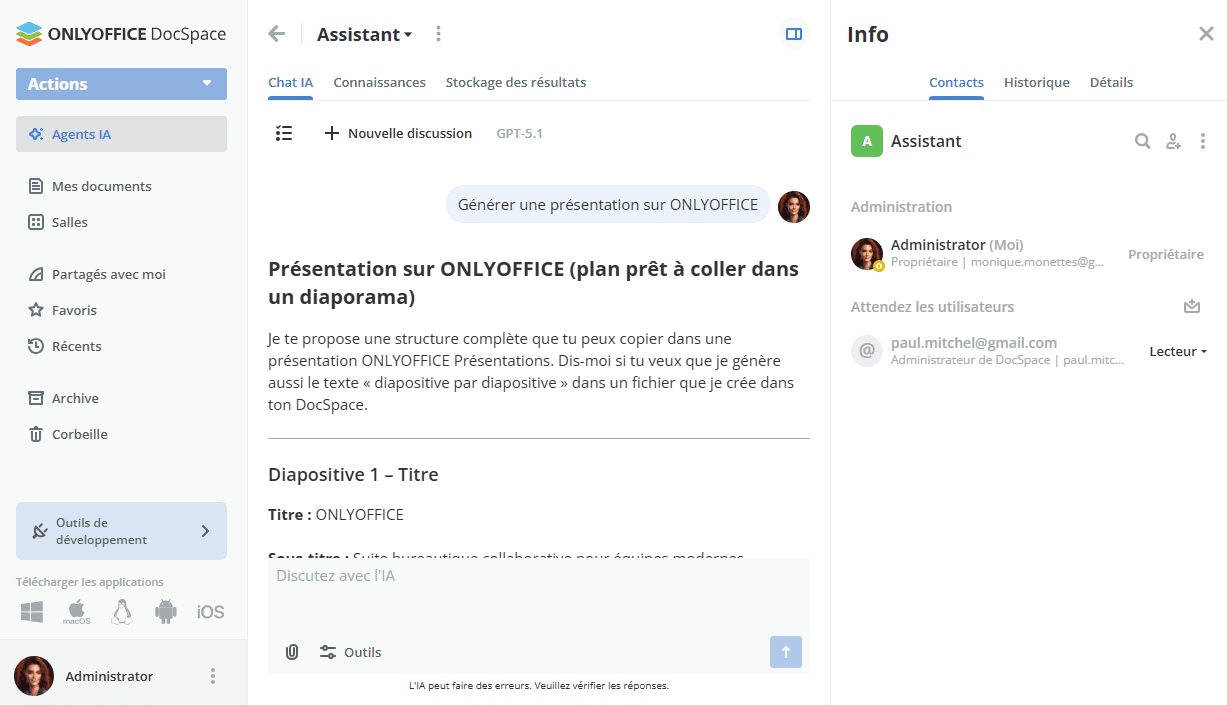The height and width of the screenshot is (705, 1227).
Task: Open the Outils chat settings
Action: pyautogui.click(x=351, y=652)
